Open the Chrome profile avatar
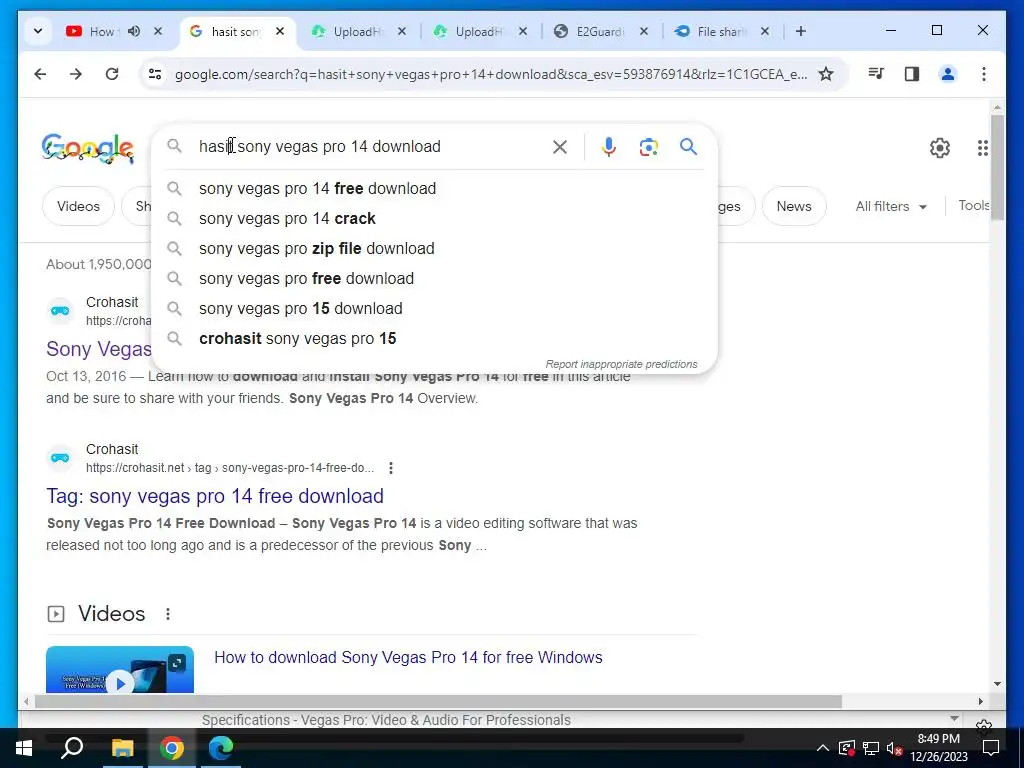1024x768 pixels. click(948, 74)
